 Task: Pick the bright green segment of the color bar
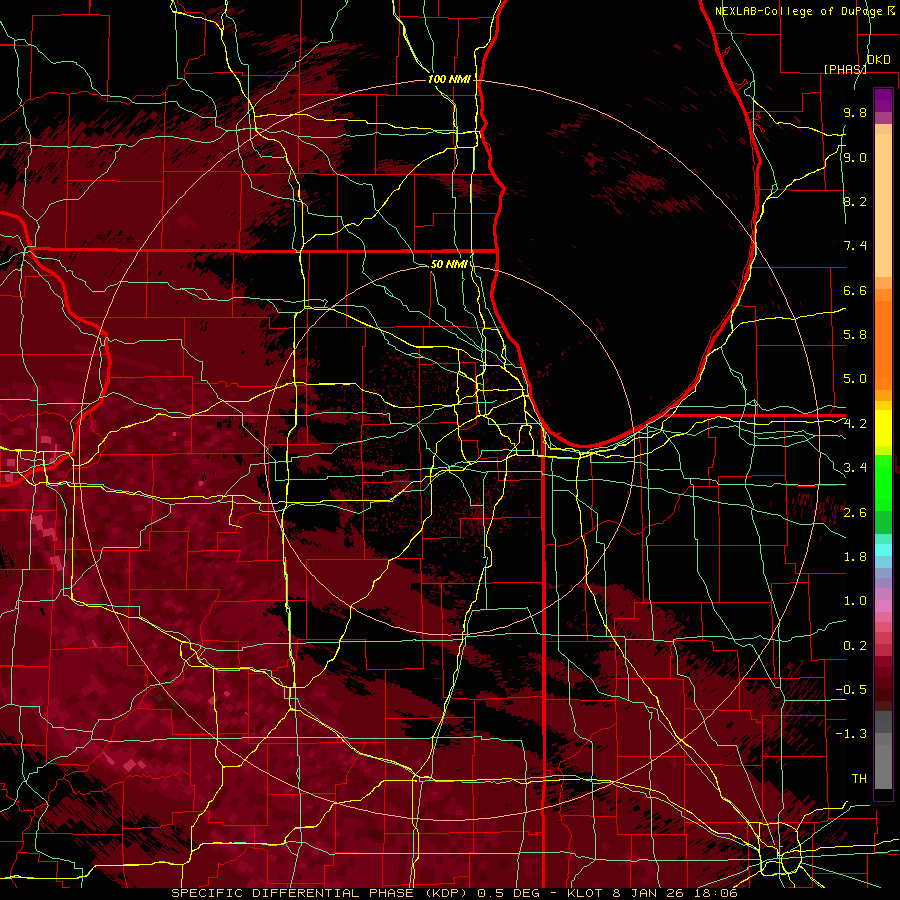(883, 483)
